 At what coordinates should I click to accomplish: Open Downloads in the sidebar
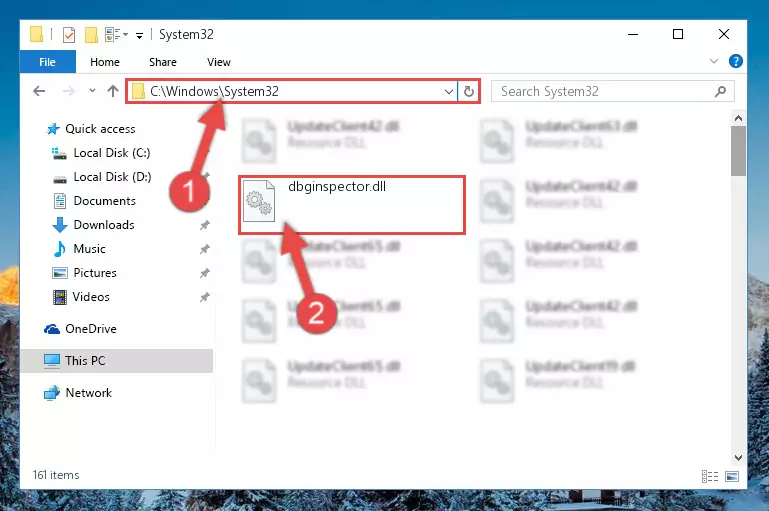coord(104,225)
